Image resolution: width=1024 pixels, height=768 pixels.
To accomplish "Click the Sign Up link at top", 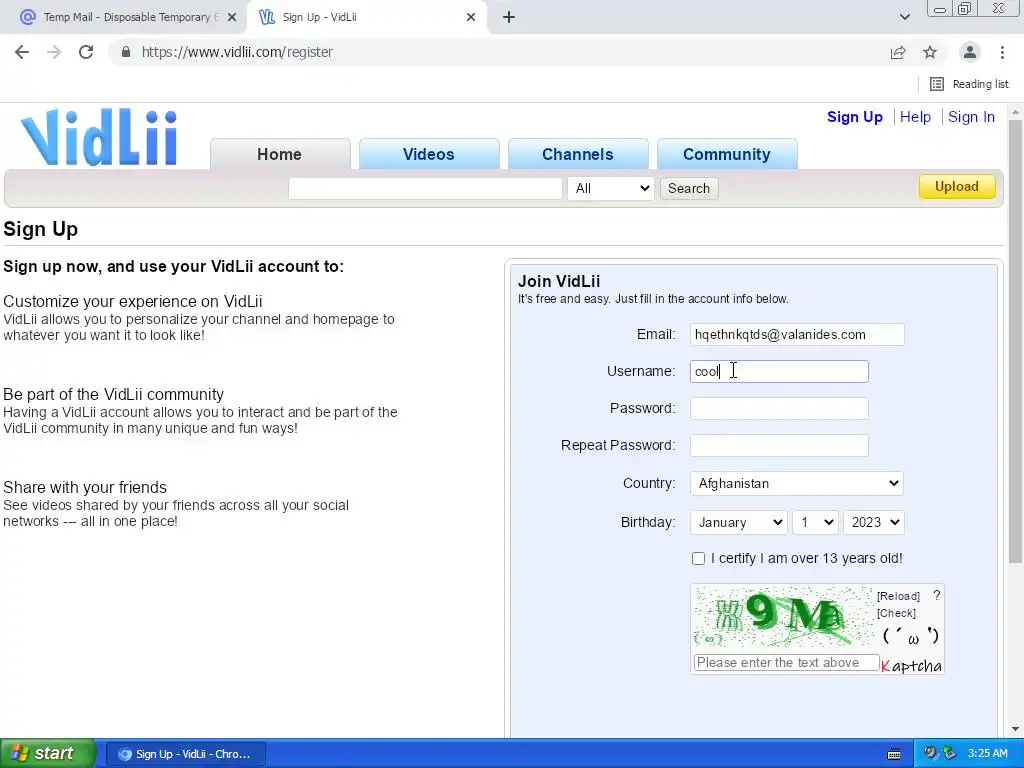I will point(854,117).
